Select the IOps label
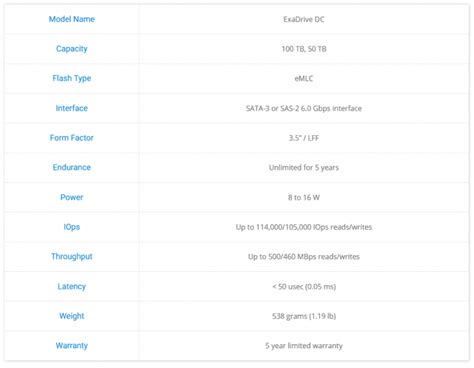This screenshot has height=368, width=474. click(x=72, y=227)
